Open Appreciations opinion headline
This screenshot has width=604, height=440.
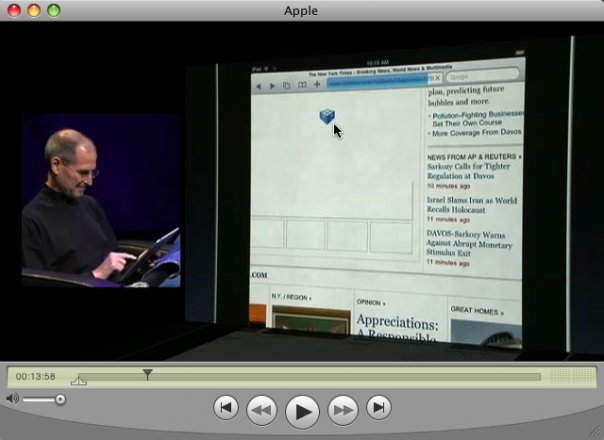pos(397,327)
